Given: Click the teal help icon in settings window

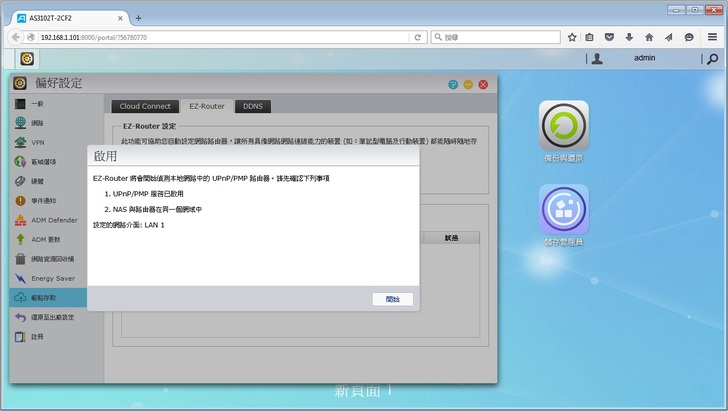Looking at the screenshot, I should 453,84.
